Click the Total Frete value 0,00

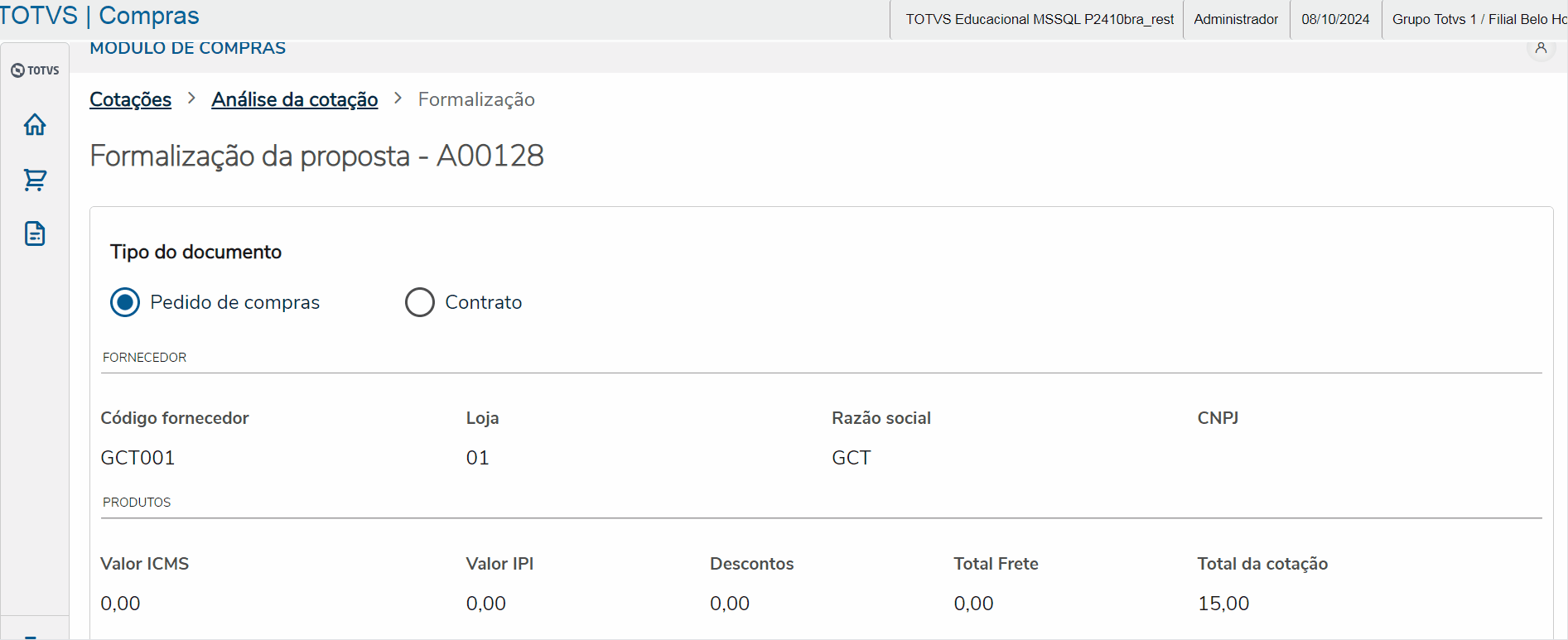(973, 604)
